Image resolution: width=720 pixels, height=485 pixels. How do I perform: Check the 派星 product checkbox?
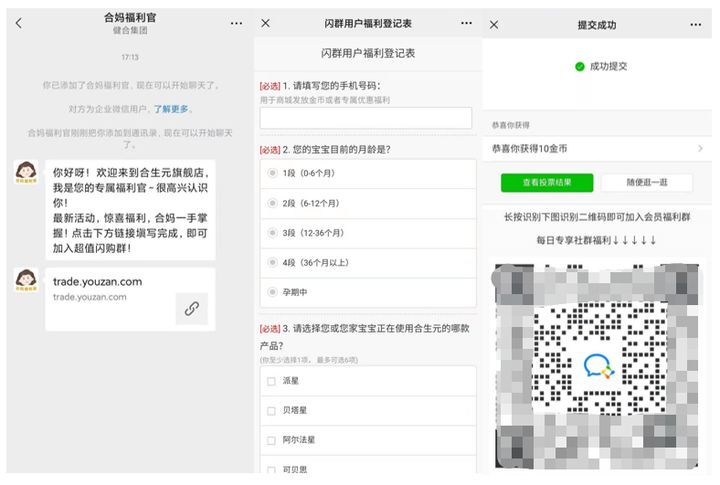pyautogui.click(x=271, y=381)
